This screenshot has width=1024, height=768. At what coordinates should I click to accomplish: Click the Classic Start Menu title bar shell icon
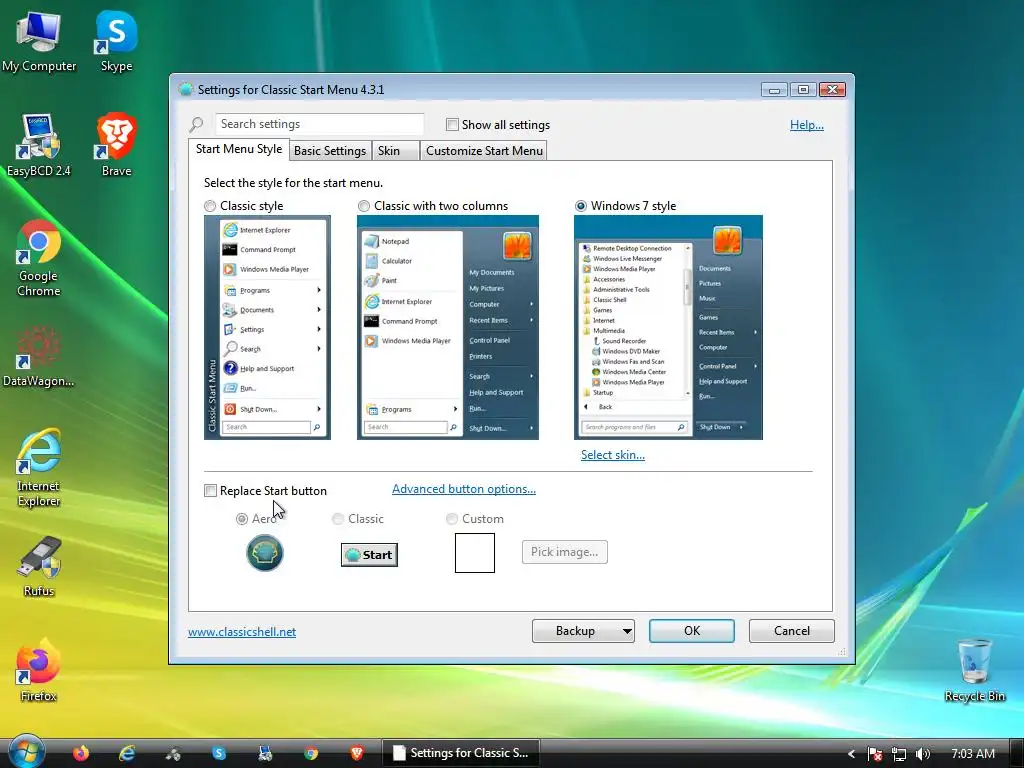tap(185, 89)
